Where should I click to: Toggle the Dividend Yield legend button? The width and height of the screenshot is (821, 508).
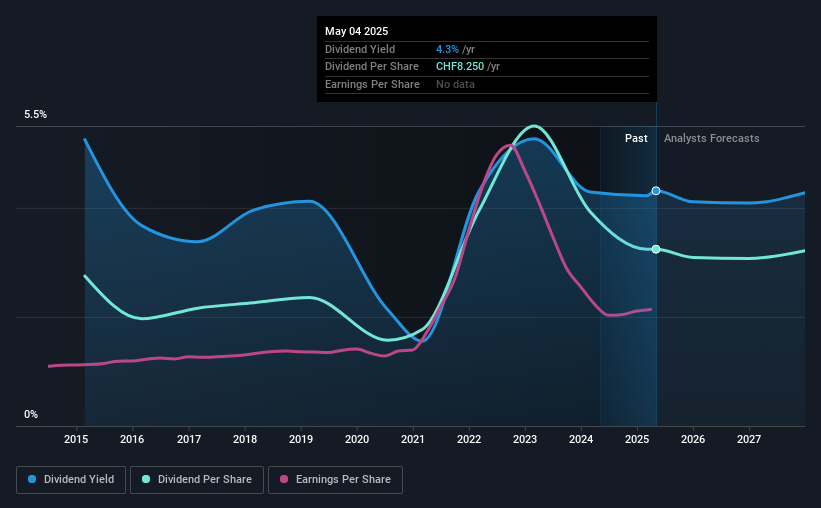click(x=71, y=480)
